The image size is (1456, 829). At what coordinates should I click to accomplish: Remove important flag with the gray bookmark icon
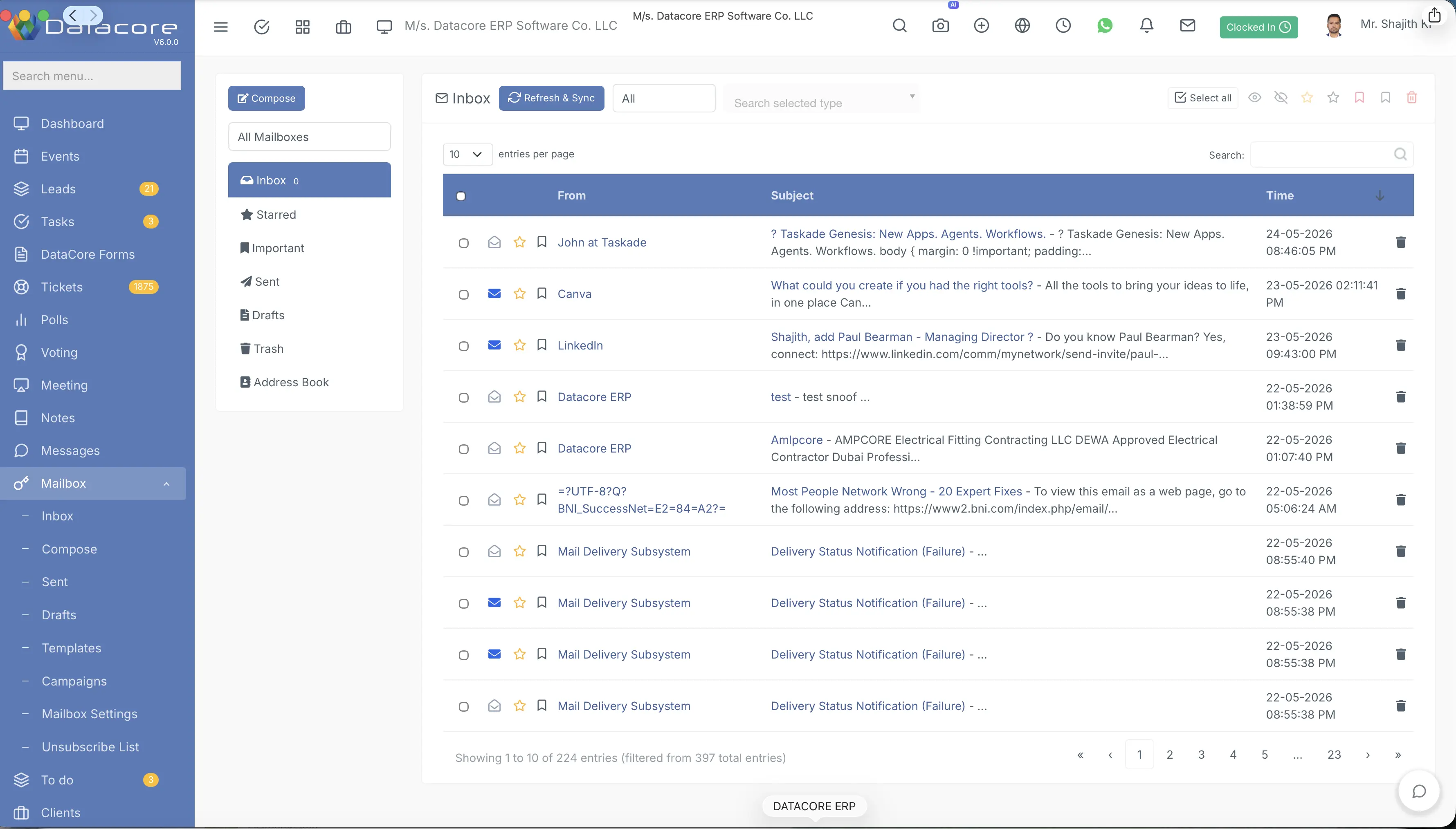tap(1385, 97)
